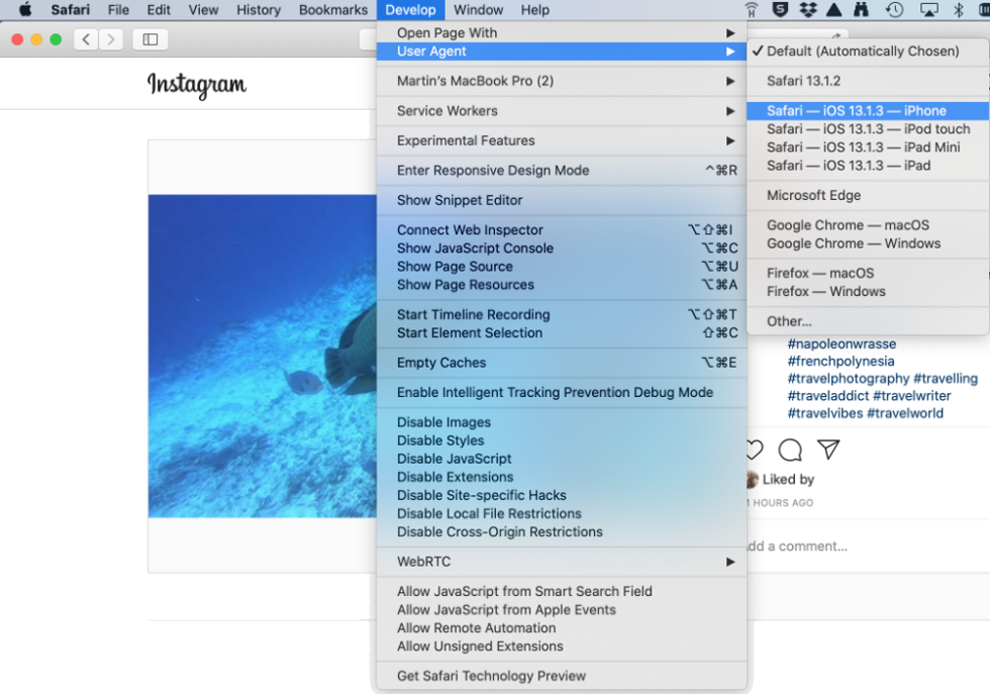Toggle Allow Remote Automation

[x=561, y=628]
